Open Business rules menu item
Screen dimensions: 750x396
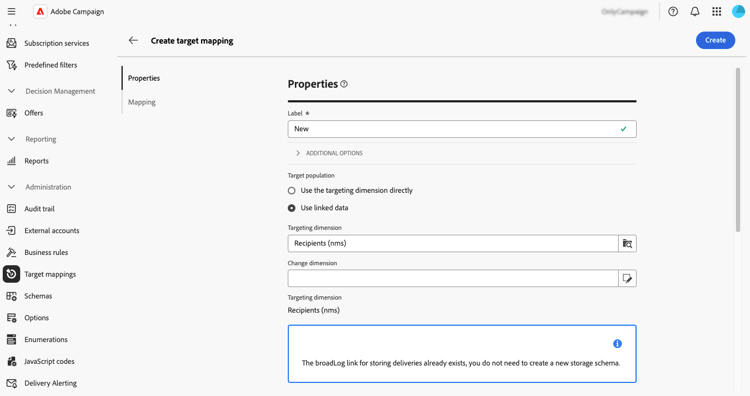[46, 253]
